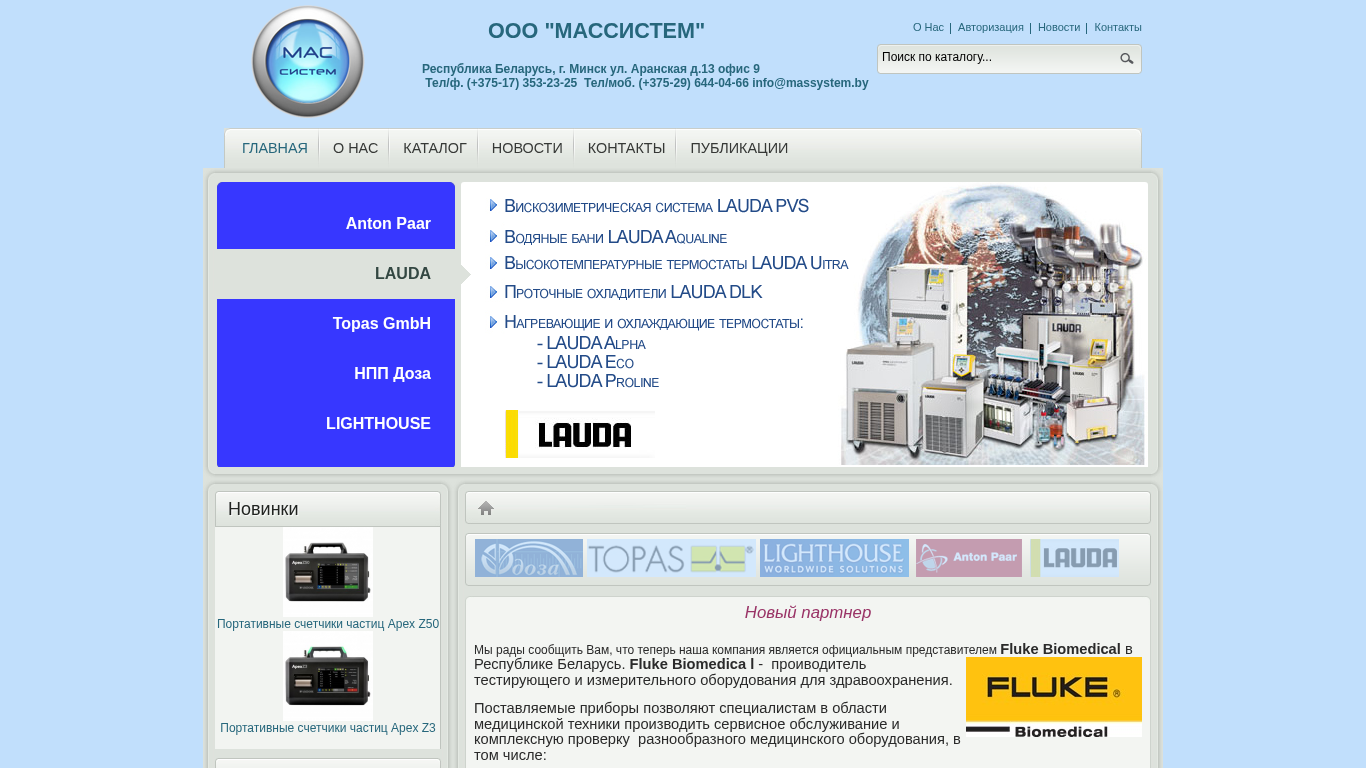Go to ГЛАВНАЯ in main menu

275,148
